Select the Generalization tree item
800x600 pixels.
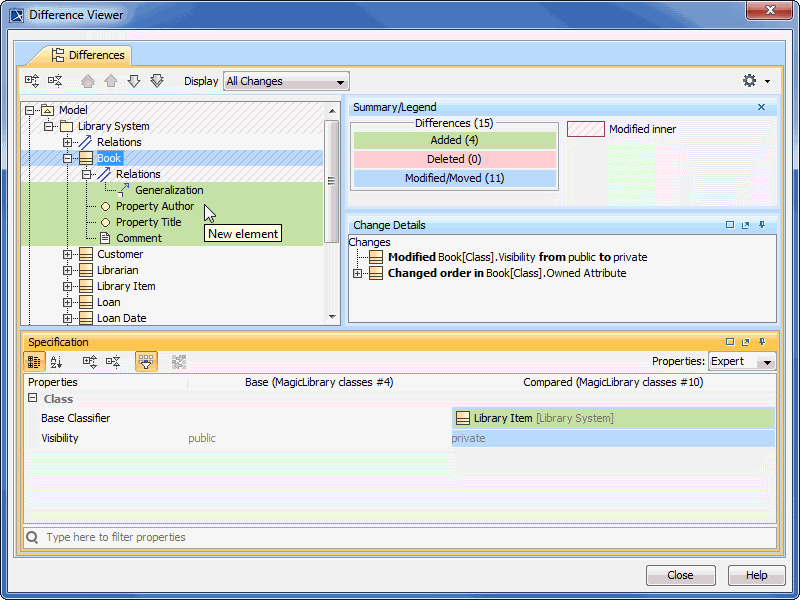[x=169, y=190]
